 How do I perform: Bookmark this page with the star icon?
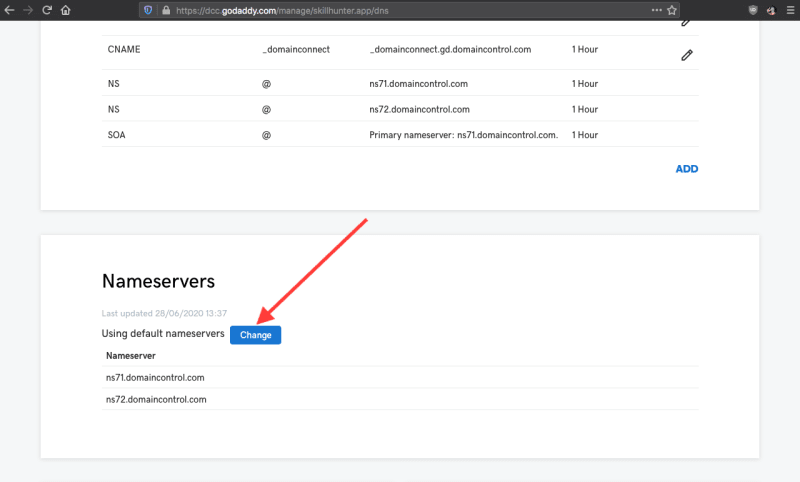(672, 10)
